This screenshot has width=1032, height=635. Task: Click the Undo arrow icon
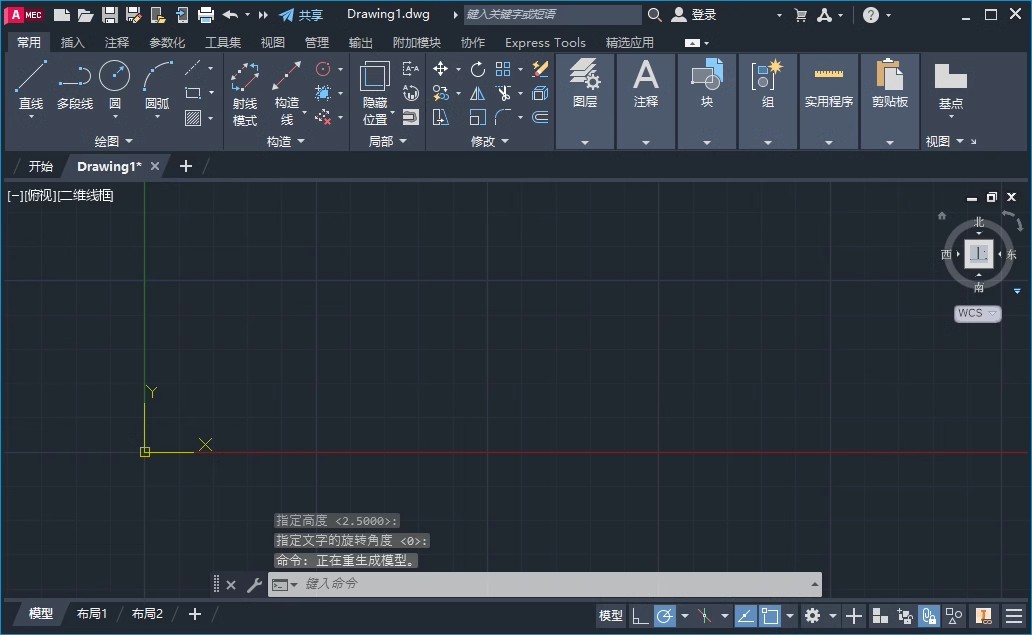click(230, 14)
